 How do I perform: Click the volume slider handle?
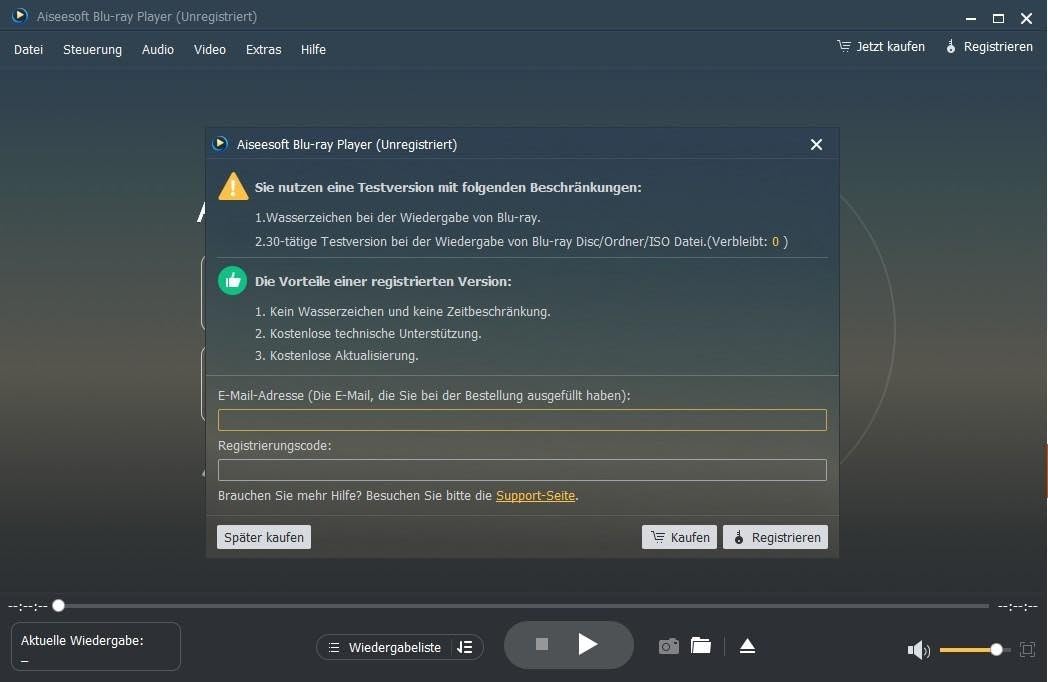(x=997, y=650)
